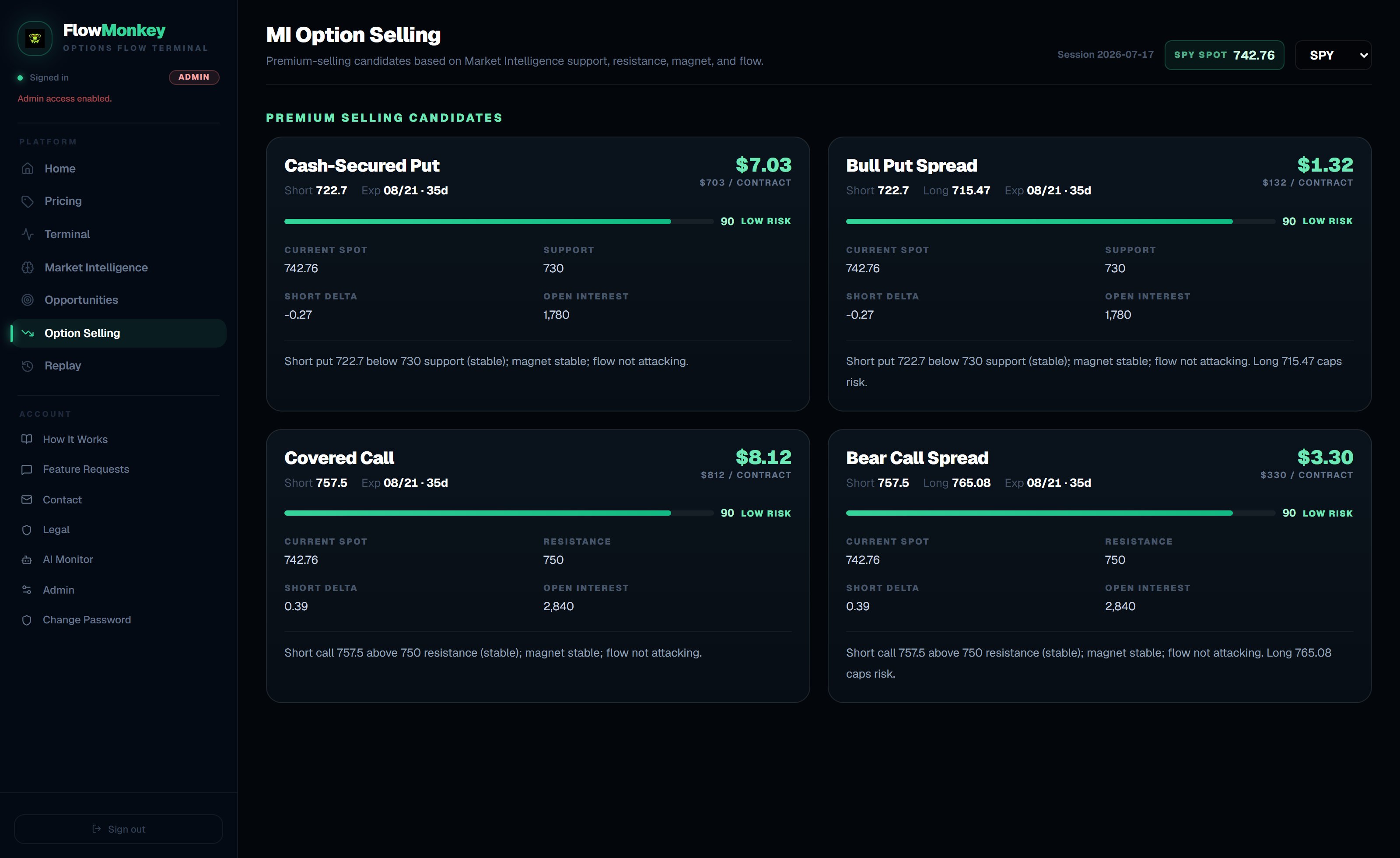Click Cash-Secured Put short delta -0.27
The height and width of the screenshot is (858, 1400).
click(298, 314)
